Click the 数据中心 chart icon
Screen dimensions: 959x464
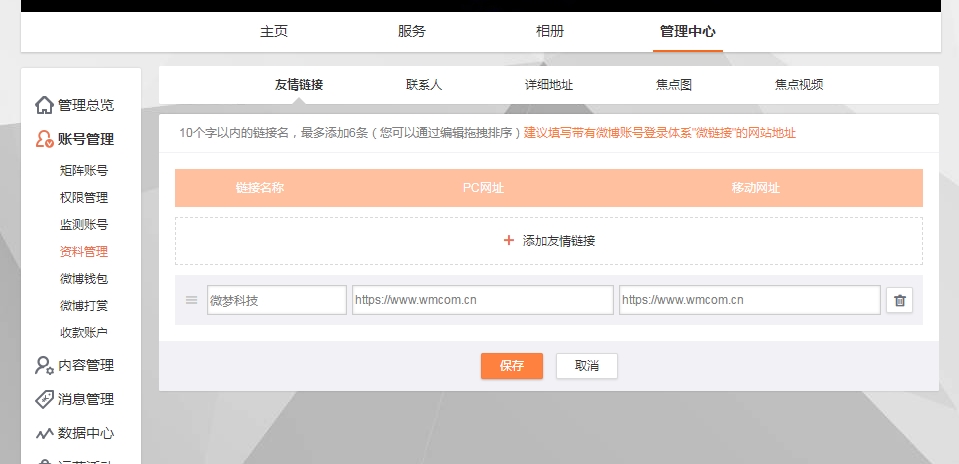tap(44, 434)
